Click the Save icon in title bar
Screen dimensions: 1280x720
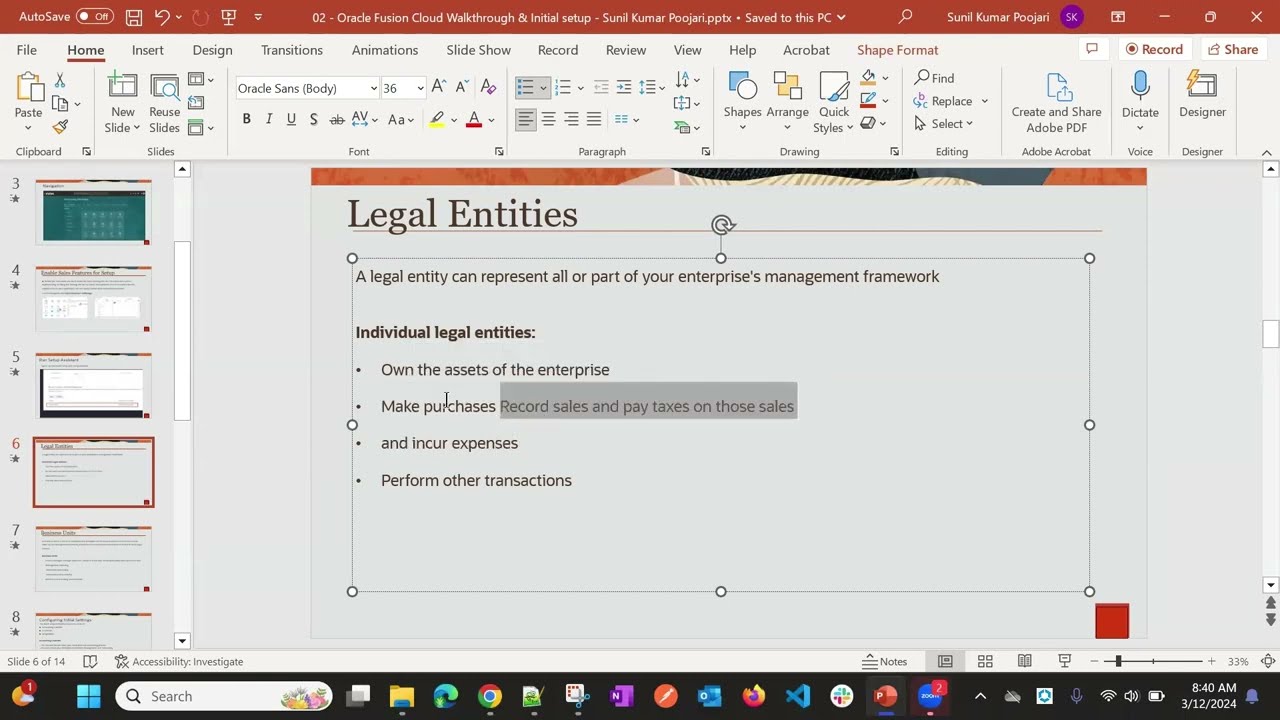133,17
